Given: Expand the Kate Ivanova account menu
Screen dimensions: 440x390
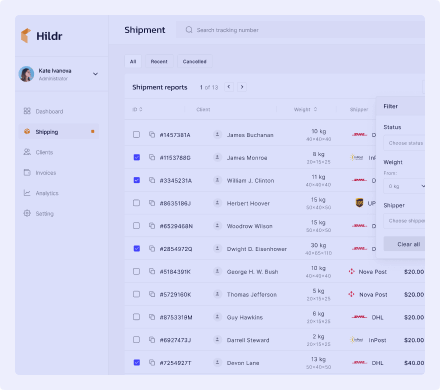Looking at the screenshot, I should (x=95, y=74).
